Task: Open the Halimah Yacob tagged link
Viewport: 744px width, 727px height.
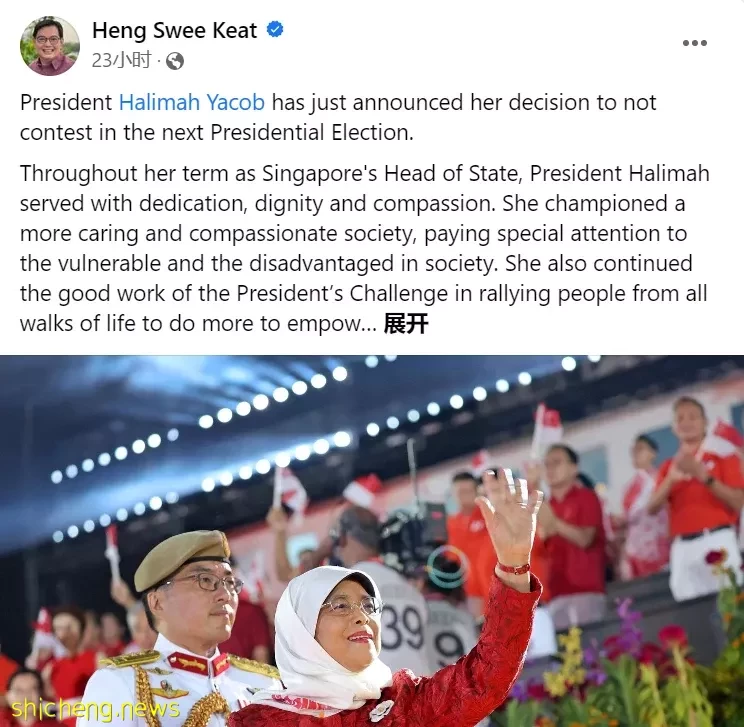Action: pyautogui.click(x=191, y=103)
